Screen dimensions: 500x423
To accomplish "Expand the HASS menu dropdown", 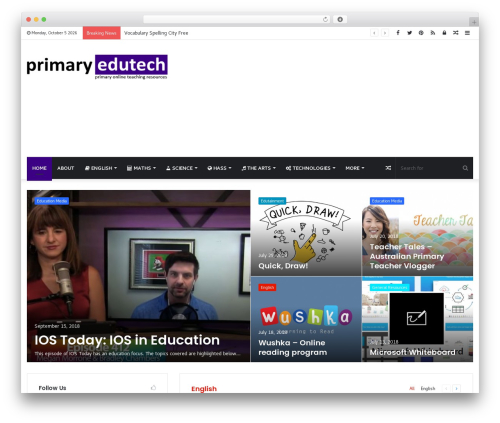I will tap(219, 168).
